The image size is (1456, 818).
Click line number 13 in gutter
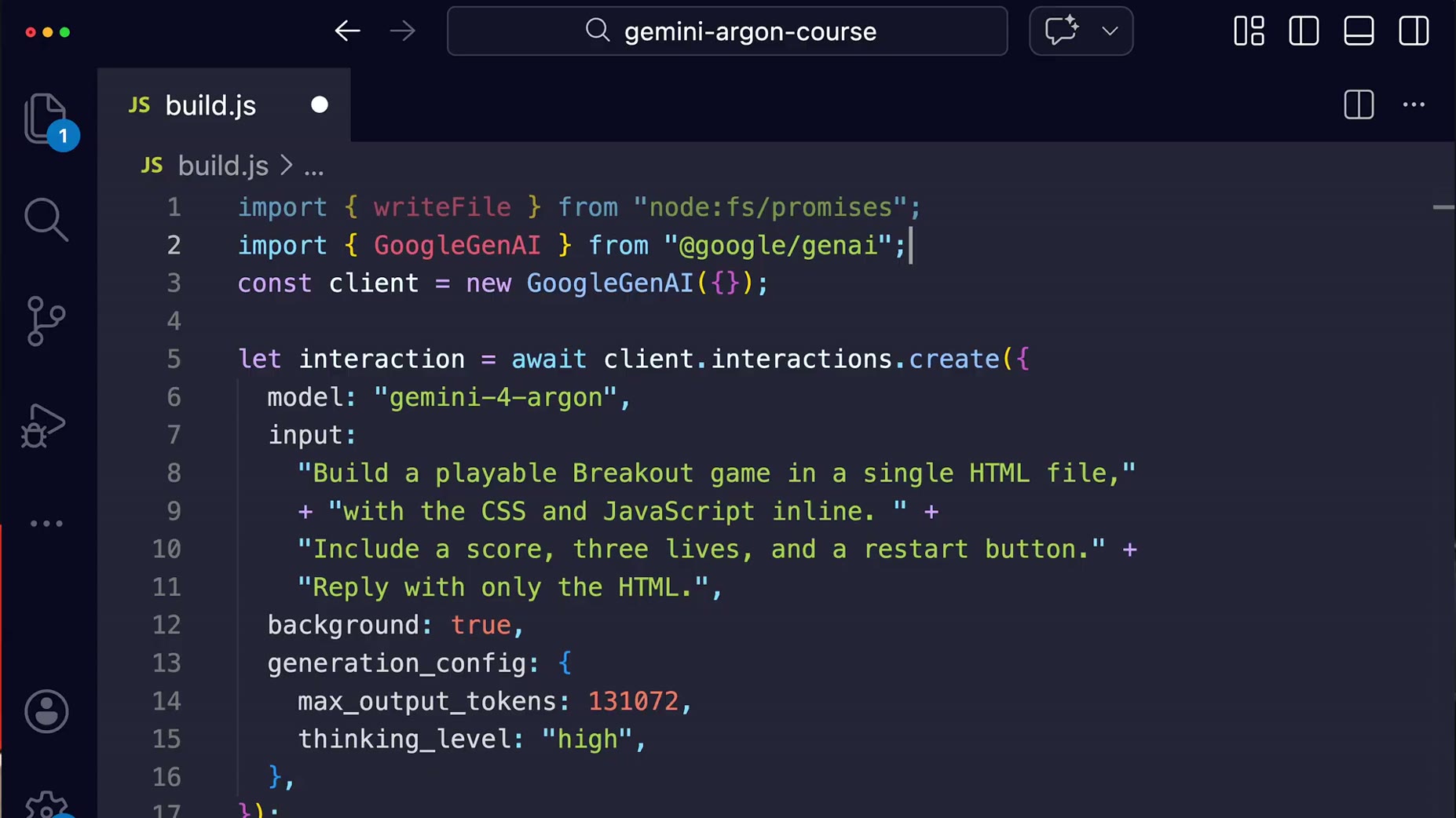166,663
